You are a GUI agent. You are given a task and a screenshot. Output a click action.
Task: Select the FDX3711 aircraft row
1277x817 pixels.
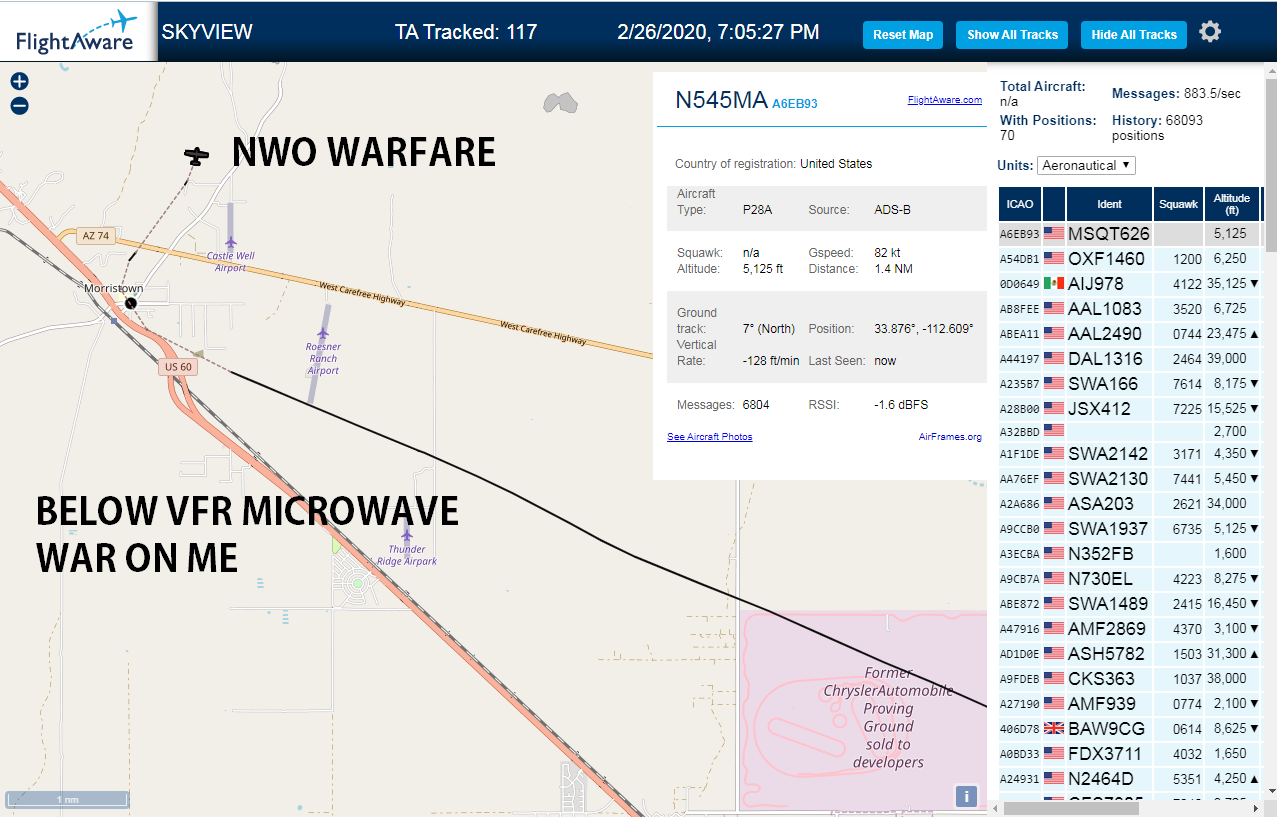click(1130, 753)
